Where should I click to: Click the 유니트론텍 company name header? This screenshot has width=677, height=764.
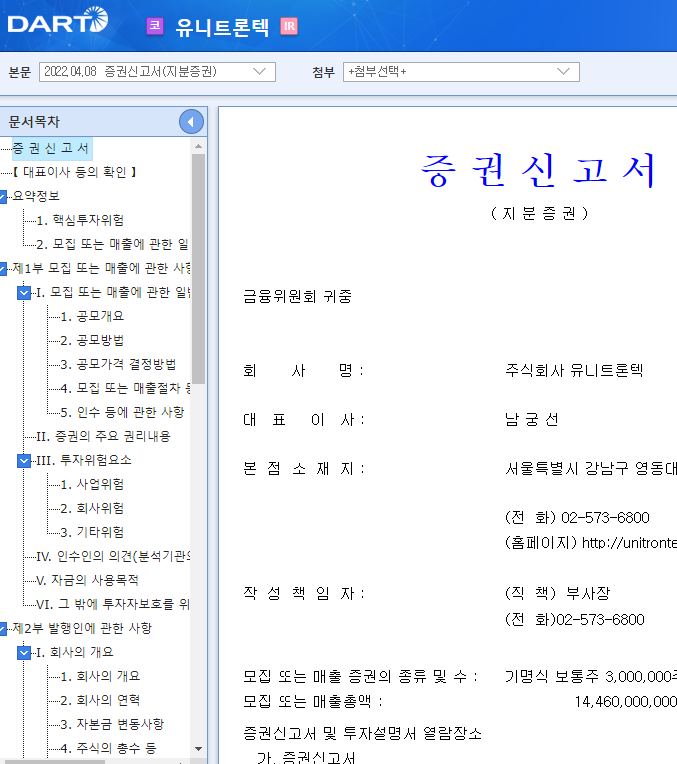(x=222, y=27)
